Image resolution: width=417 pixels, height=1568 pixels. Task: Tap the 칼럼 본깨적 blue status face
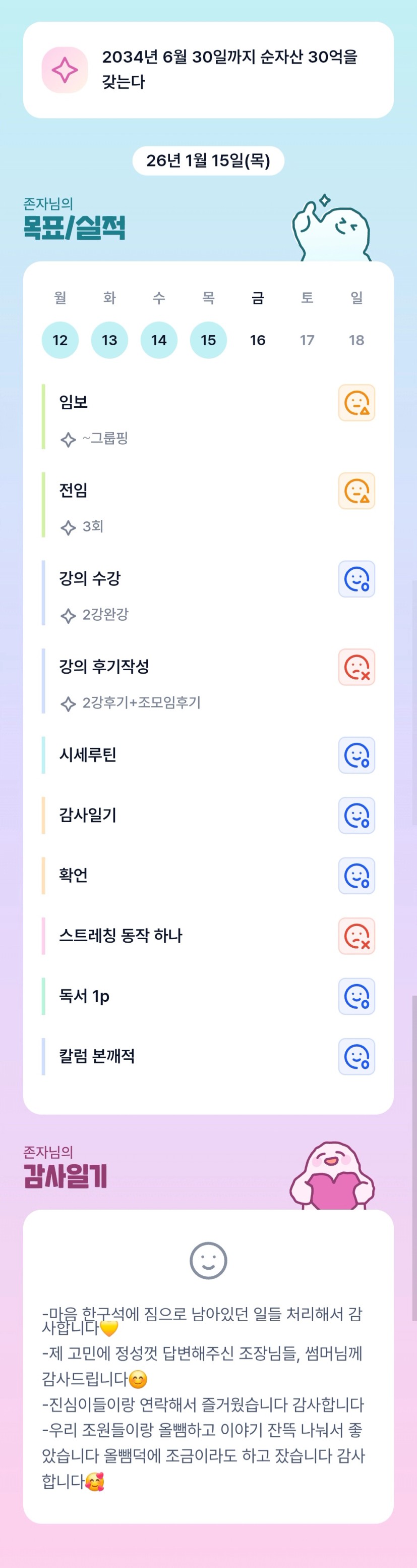click(x=356, y=1057)
